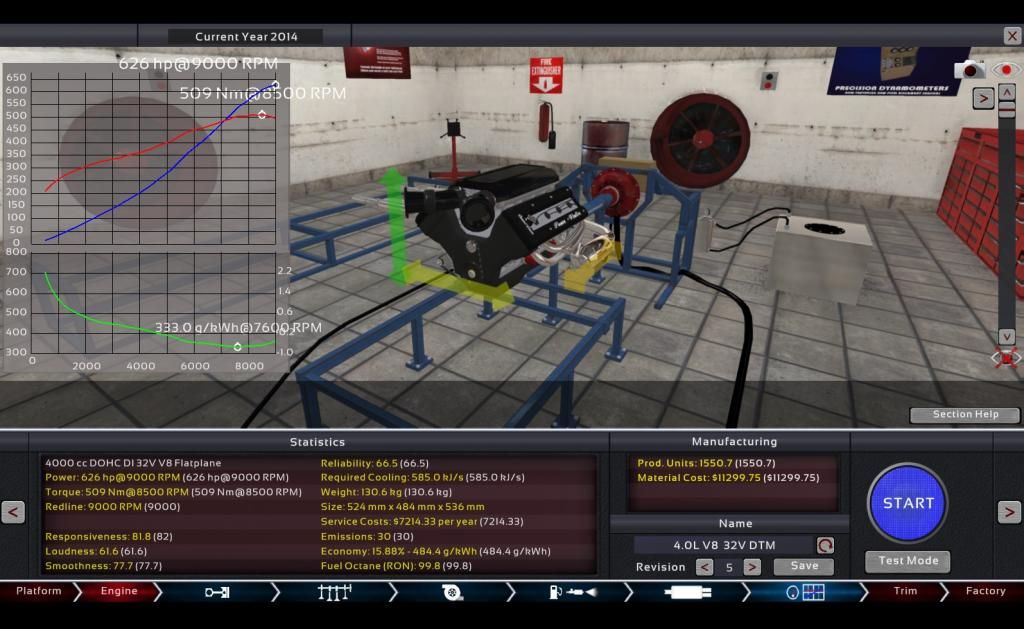Click the Loudness: 61.6 statistic

[96, 551]
